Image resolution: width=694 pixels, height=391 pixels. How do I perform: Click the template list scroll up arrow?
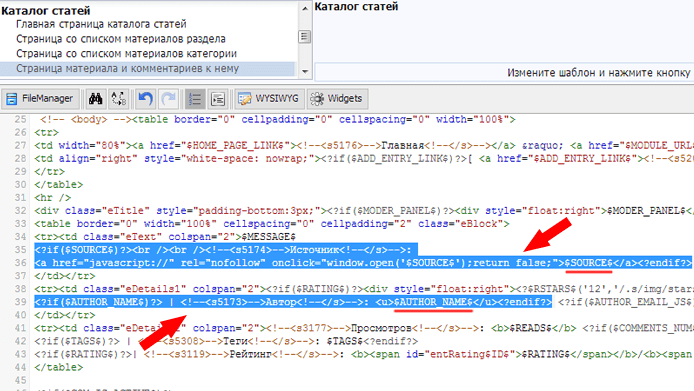point(305,9)
